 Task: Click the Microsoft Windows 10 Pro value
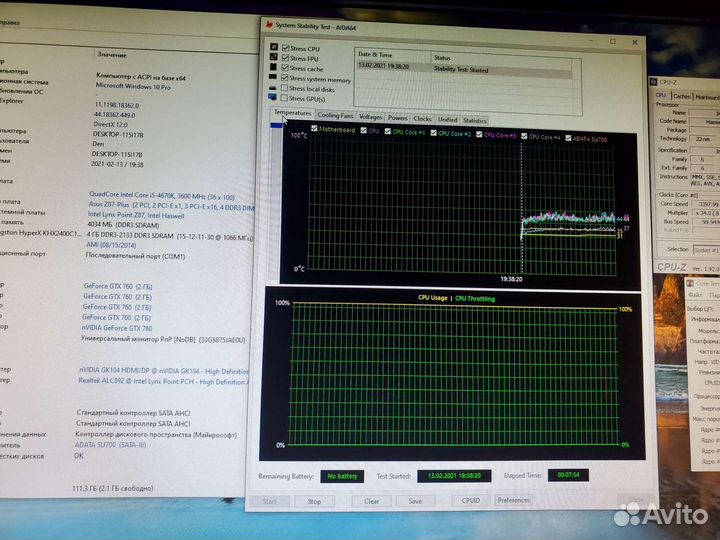pos(133,86)
